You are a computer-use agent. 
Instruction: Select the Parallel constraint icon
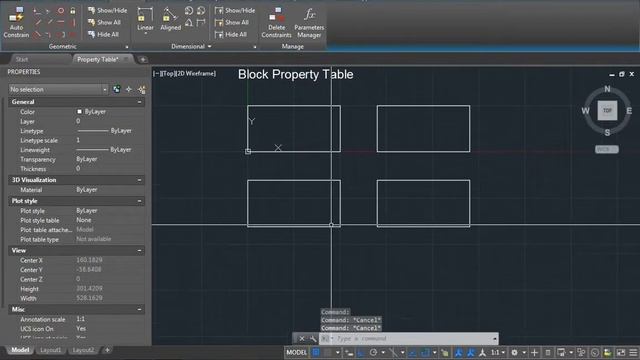(x=37, y=22)
